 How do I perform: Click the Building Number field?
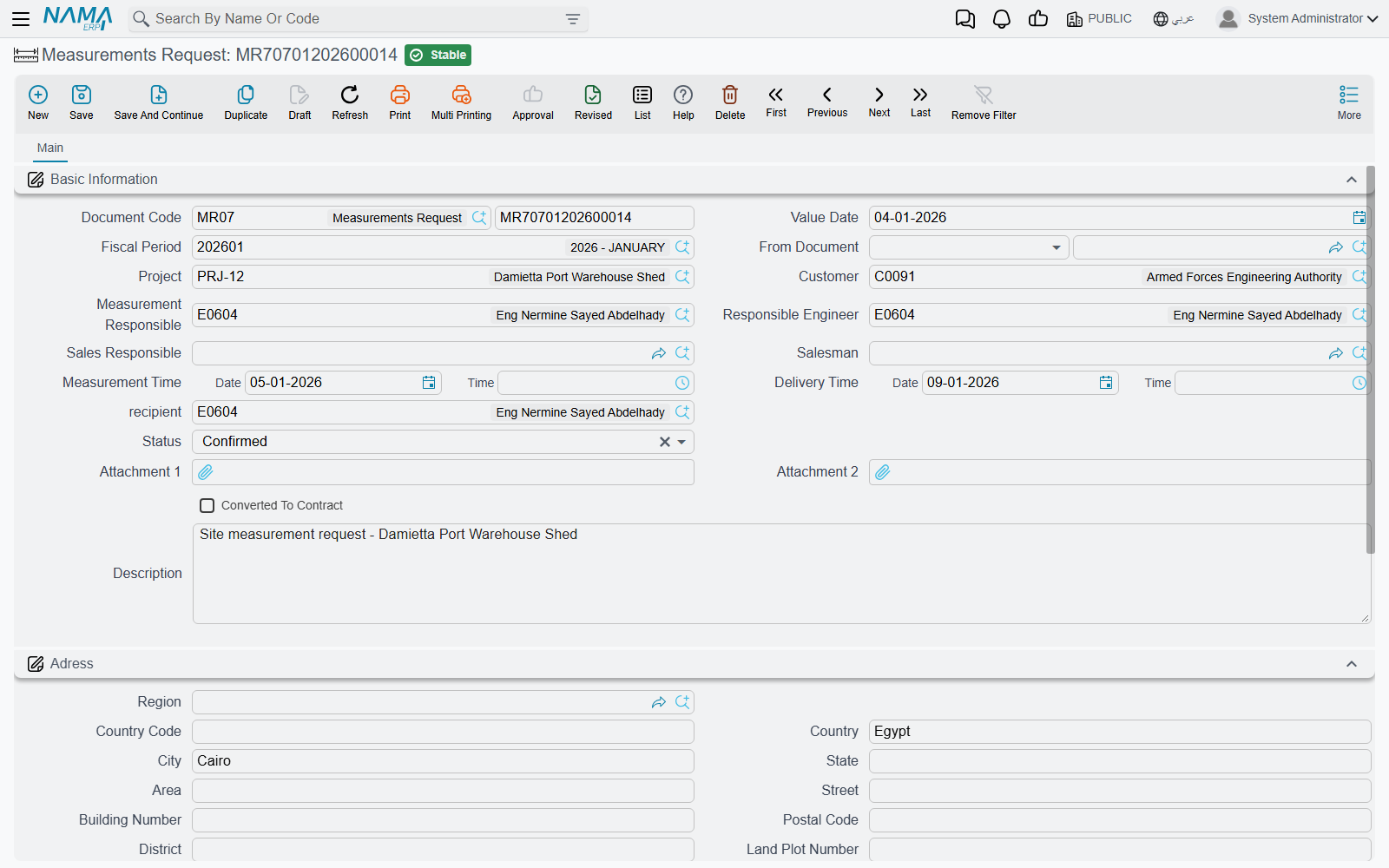point(443,820)
